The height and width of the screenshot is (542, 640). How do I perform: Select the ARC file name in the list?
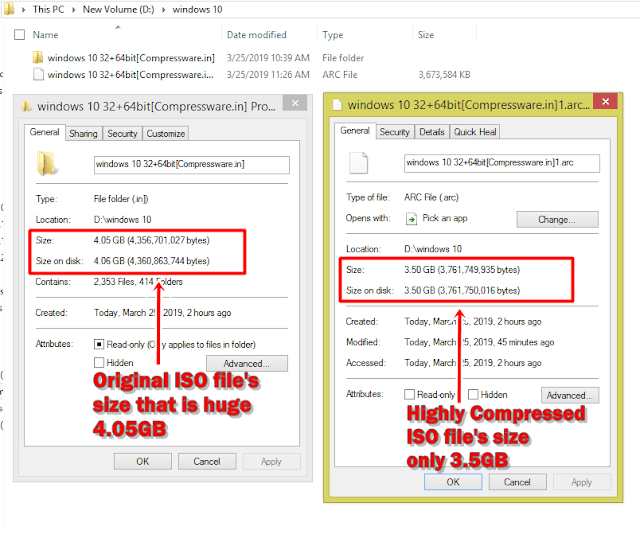pyautogui.click(x=131, y=75)
